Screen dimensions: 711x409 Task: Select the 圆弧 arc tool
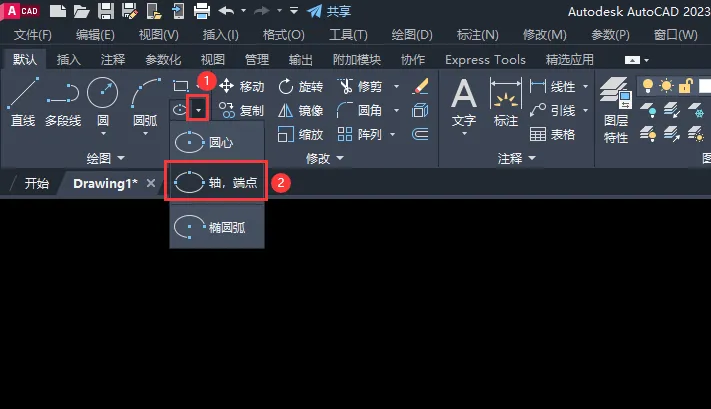[145, 102]
